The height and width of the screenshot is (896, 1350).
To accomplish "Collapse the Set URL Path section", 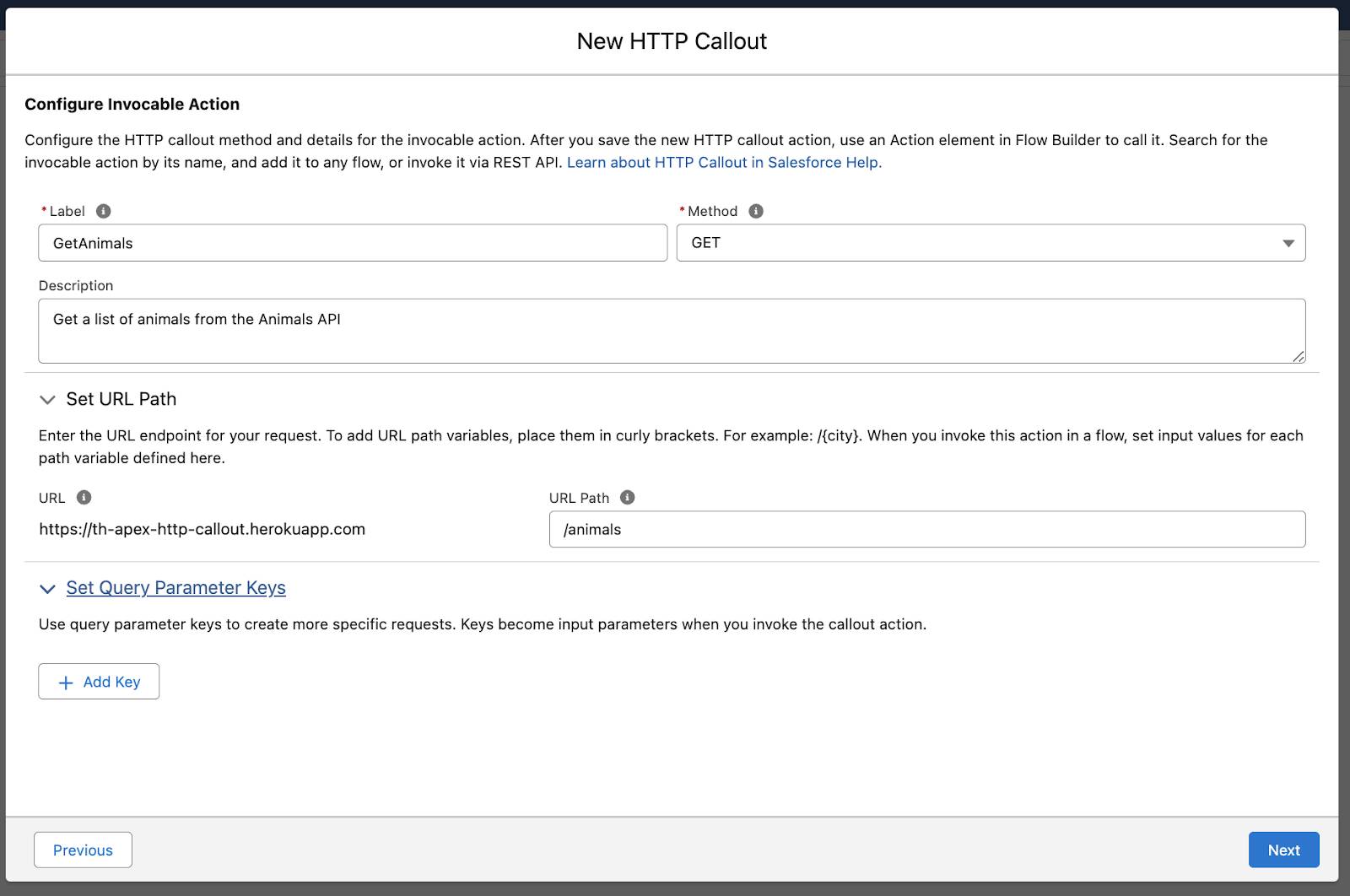I will pos(47,400).
